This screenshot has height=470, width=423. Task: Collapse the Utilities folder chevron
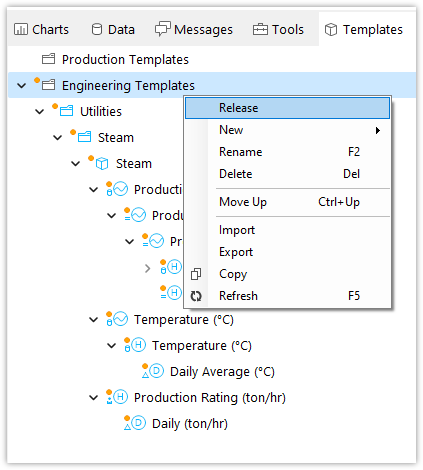point(40,111)
